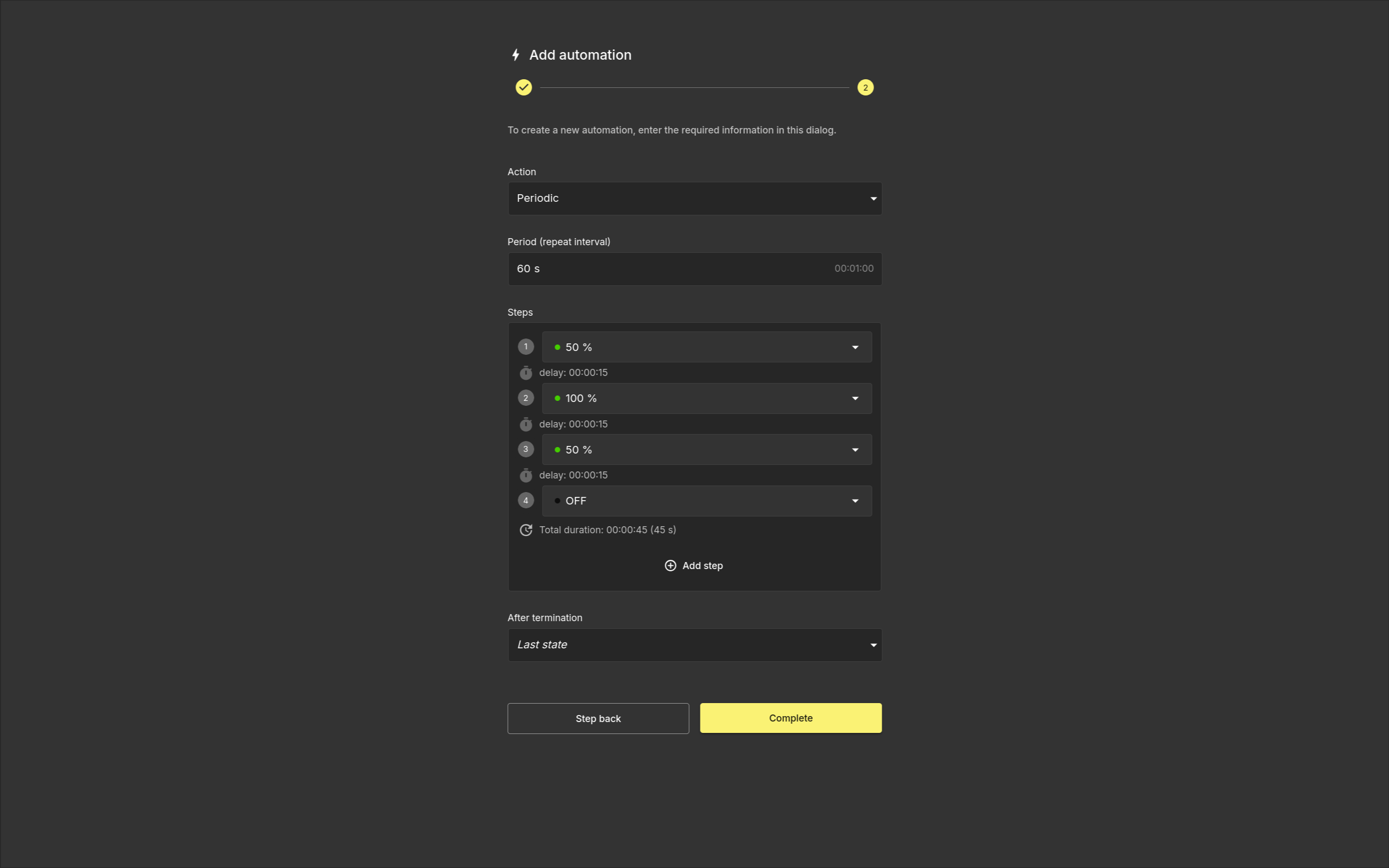Viewport: 1389px width, 868px height.
Task: Add a new step with Add step
Action: coord(694,565)
